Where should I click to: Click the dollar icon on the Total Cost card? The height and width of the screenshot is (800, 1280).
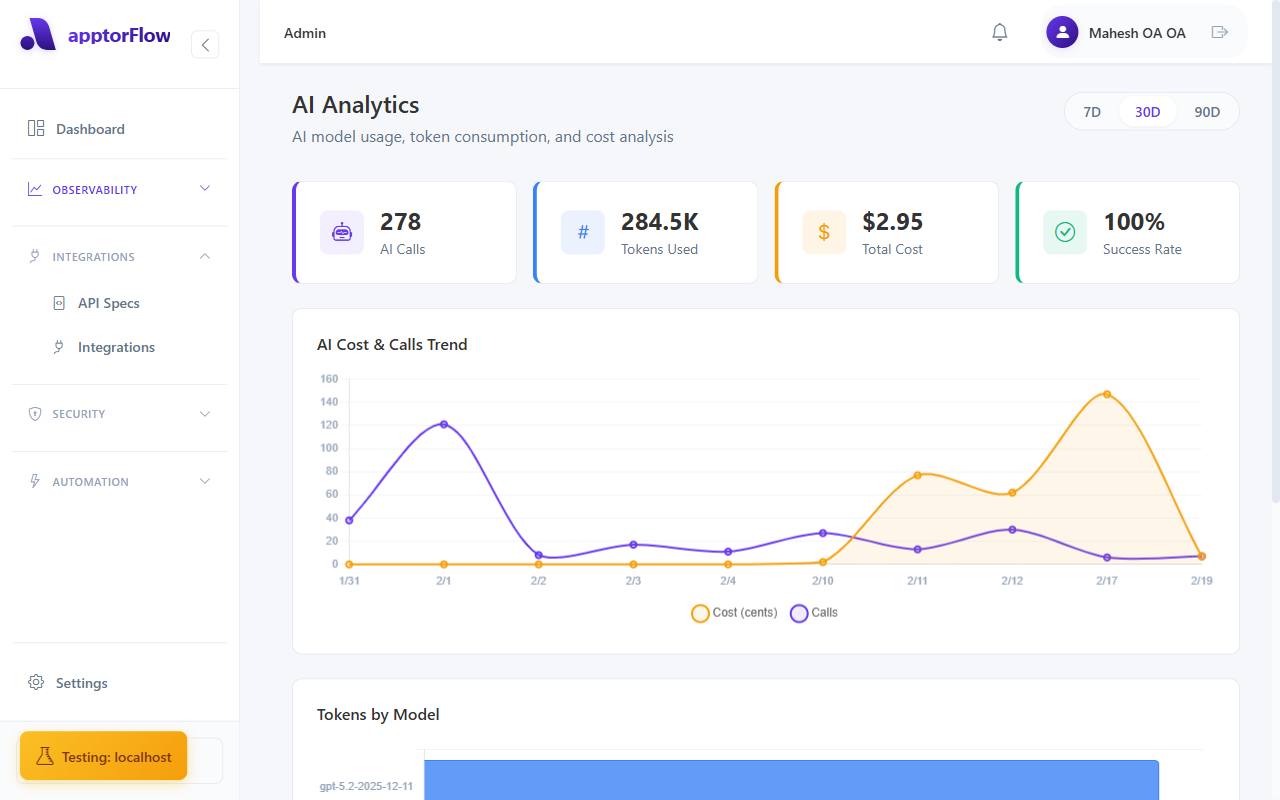coord(824,232)
